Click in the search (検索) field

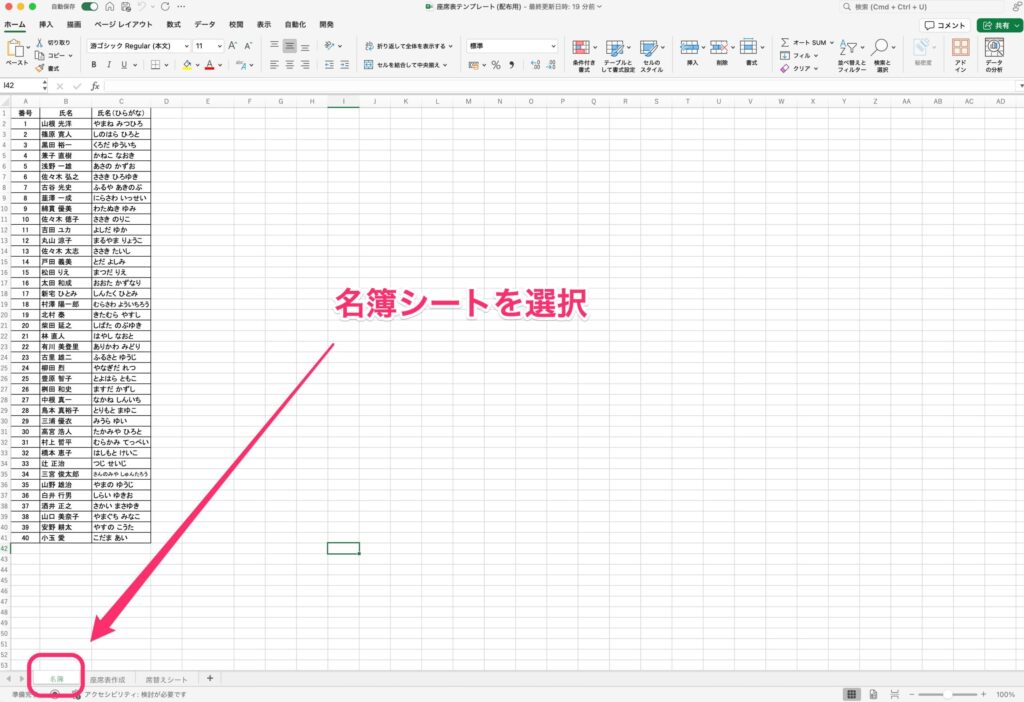pyautogui.click(x=900, y=6)
